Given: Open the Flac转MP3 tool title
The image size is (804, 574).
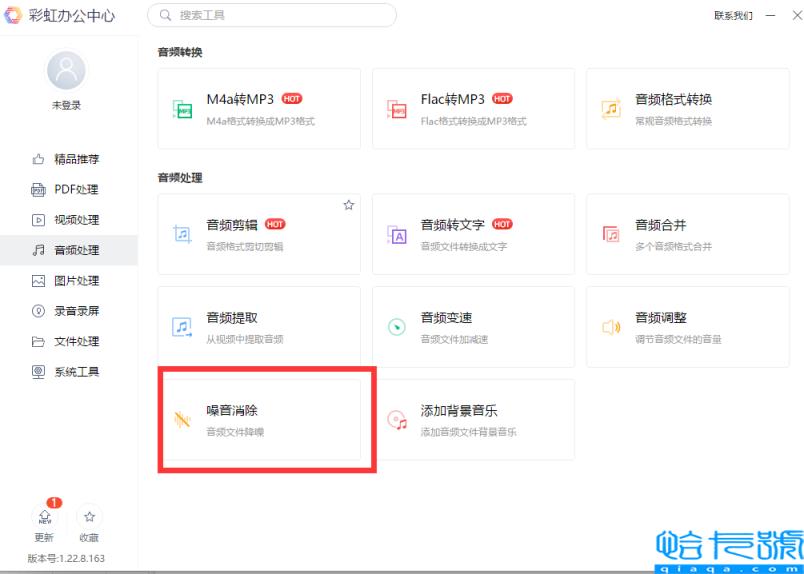Looking at the screenshot, I should (453, 99).
